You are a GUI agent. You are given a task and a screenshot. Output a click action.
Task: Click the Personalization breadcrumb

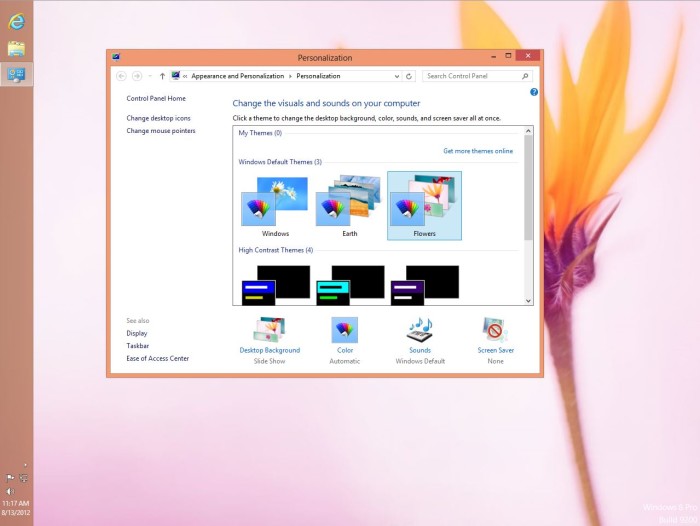[318, 76]
